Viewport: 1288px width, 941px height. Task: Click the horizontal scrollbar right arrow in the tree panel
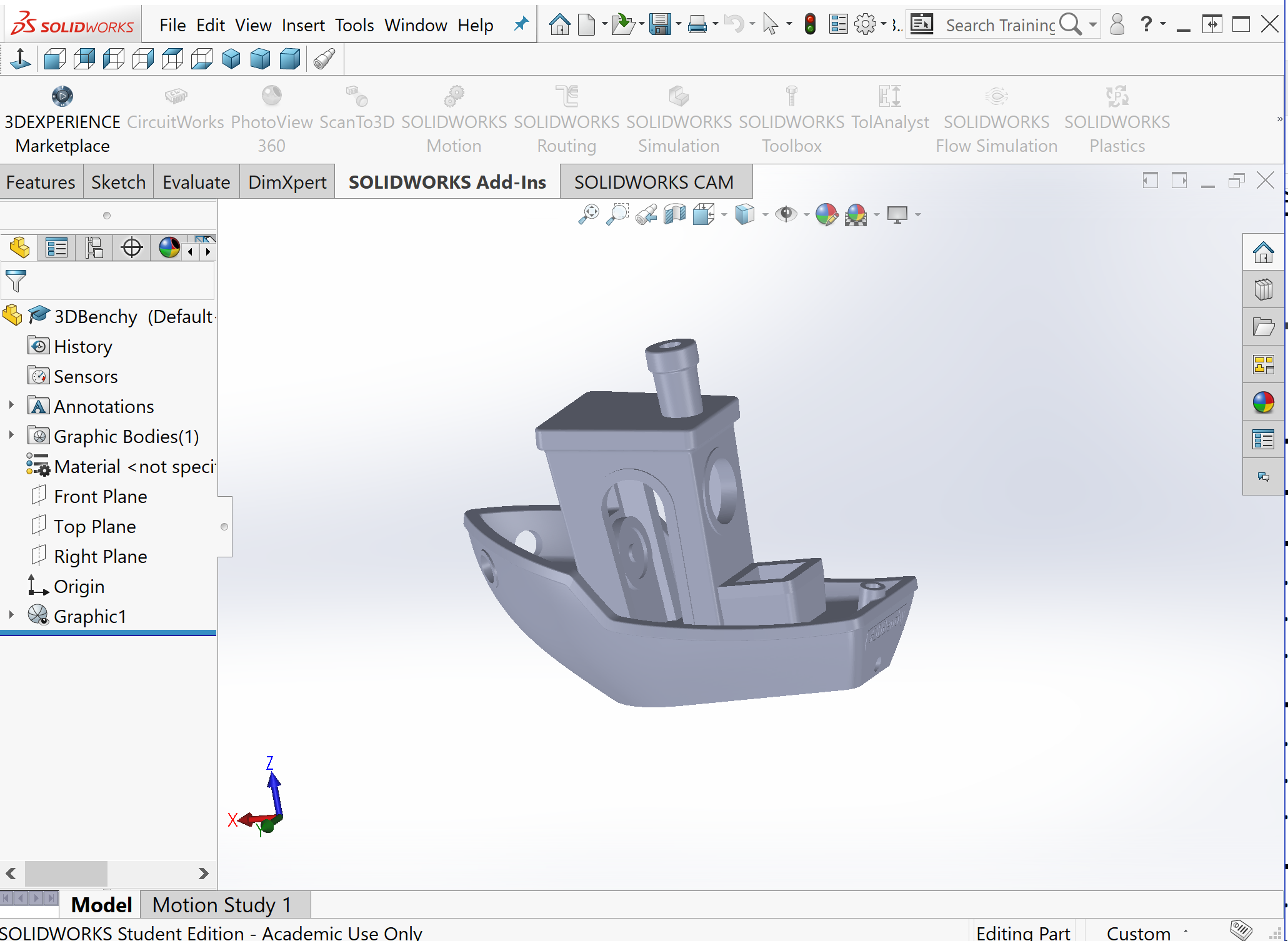coord(203,874)
